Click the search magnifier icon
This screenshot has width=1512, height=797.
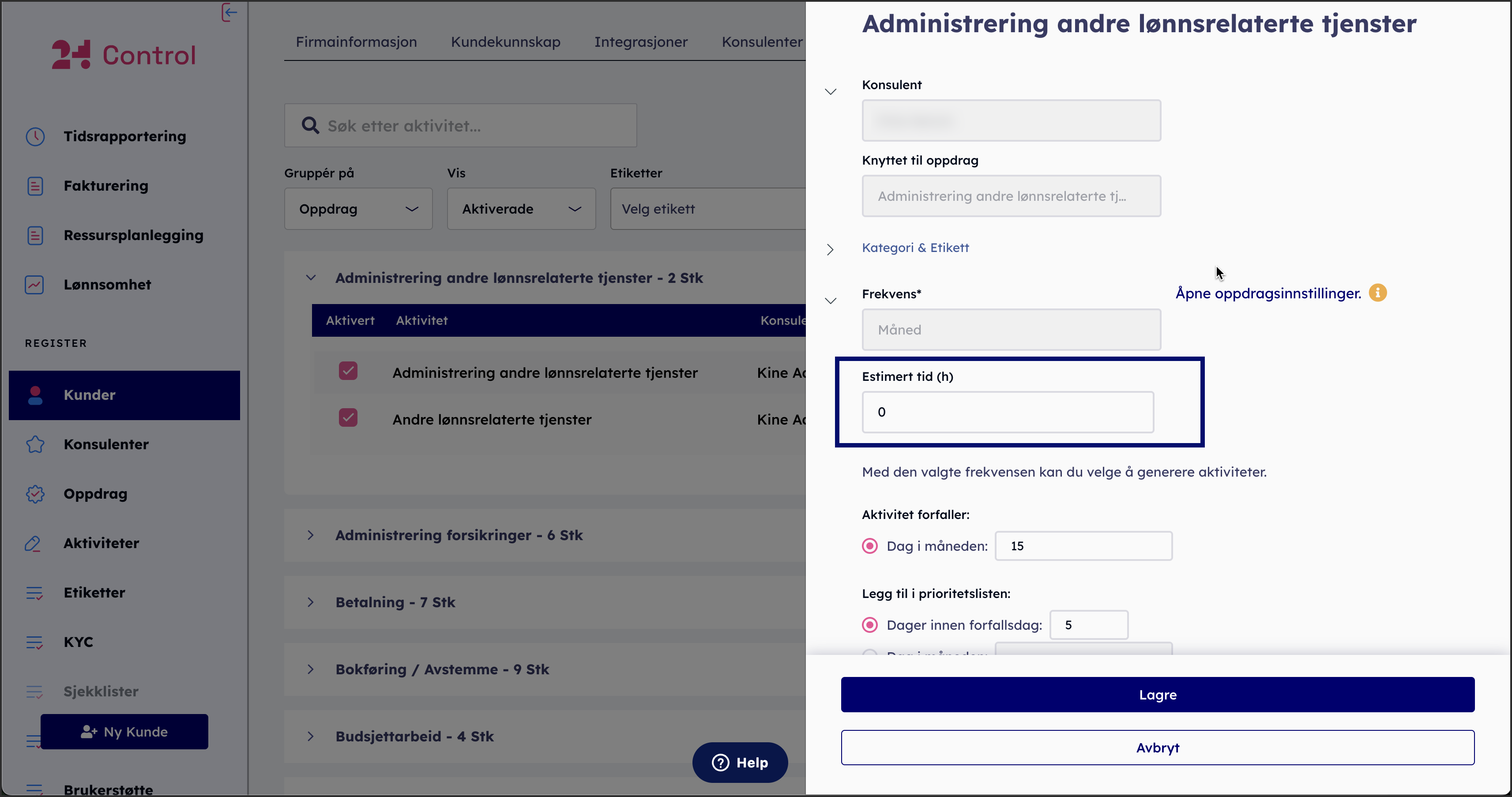(x=310, y=126)
